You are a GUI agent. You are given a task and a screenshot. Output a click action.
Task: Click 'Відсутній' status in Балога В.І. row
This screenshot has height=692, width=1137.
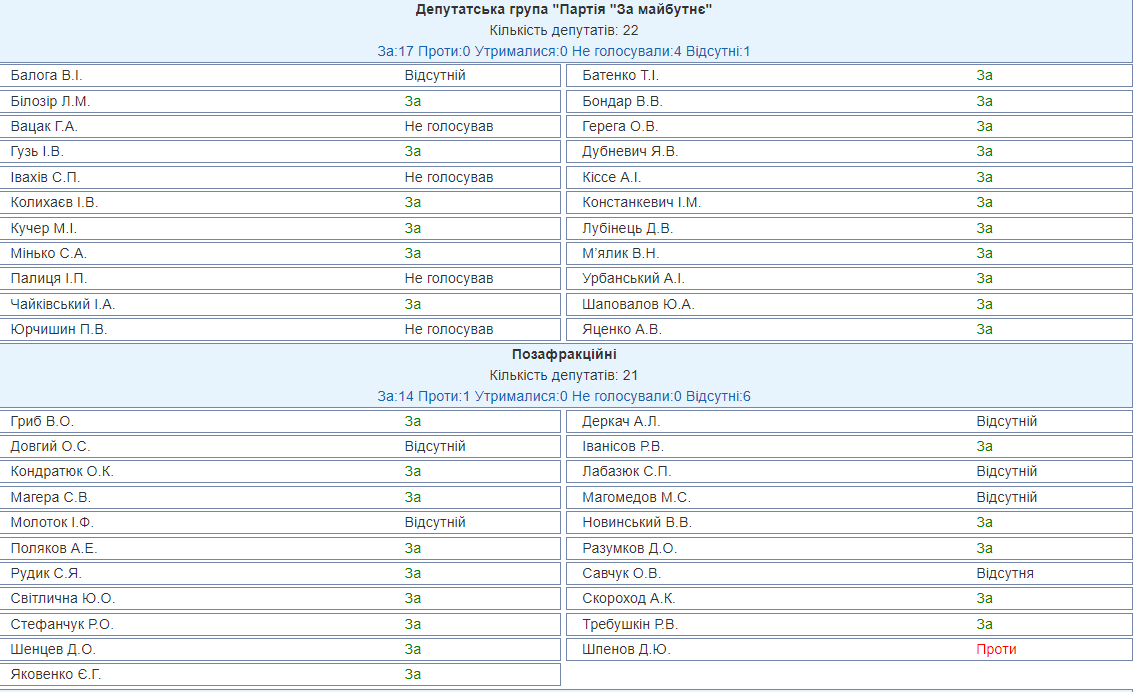(435, 75)
